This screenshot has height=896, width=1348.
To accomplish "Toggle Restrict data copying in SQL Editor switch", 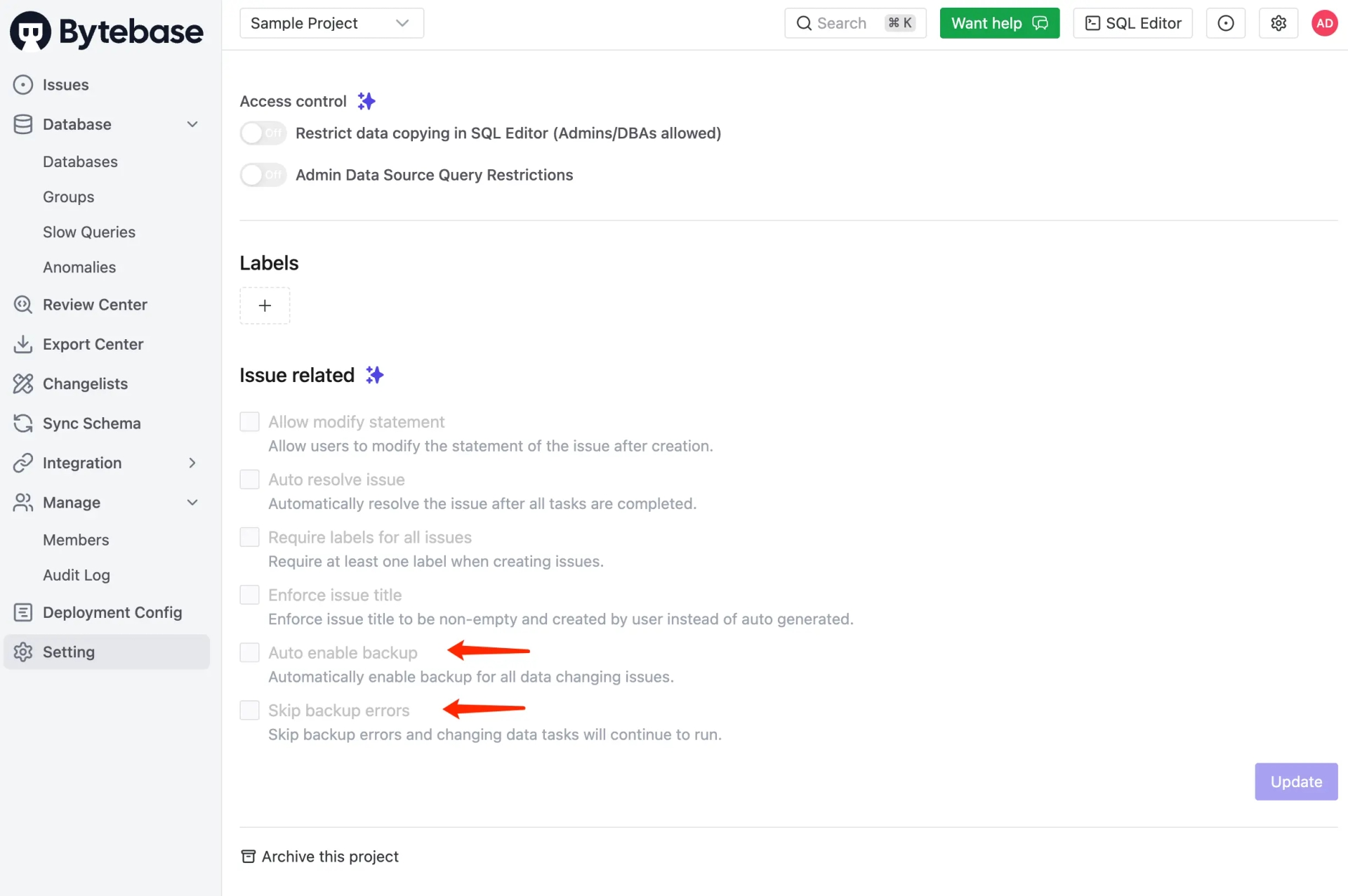I will 263,133.
